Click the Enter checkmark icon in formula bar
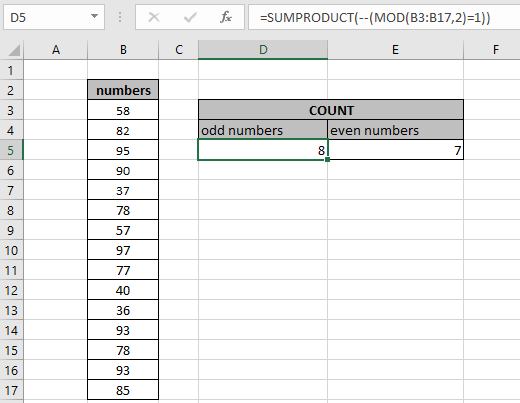This screenshot has height=403, width=520. [x=190, y=17]
